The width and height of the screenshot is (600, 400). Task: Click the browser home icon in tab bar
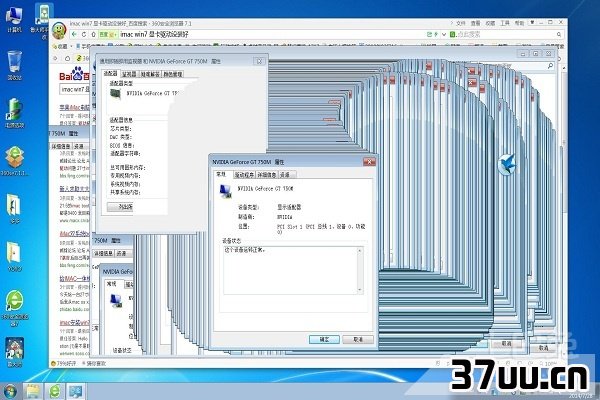pos(67,58)
